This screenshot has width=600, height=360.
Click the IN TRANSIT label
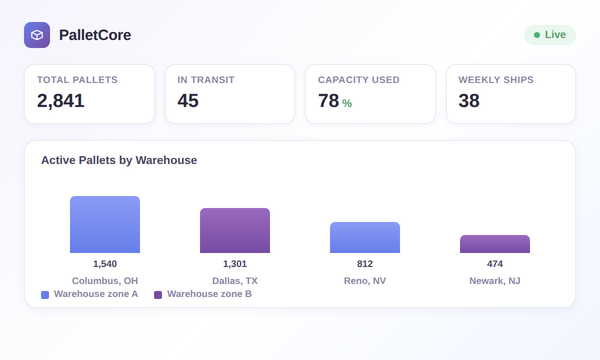pyautogui.click(x=206, y=80)
